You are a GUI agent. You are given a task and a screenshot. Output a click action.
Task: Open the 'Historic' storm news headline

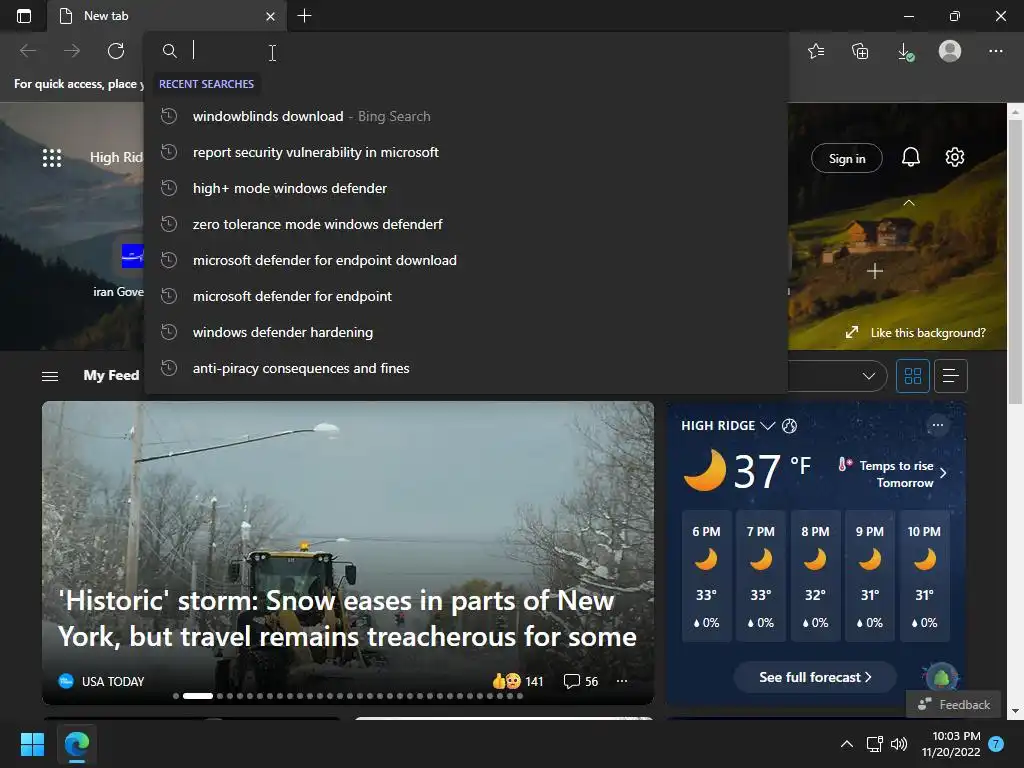click(347, 618)
